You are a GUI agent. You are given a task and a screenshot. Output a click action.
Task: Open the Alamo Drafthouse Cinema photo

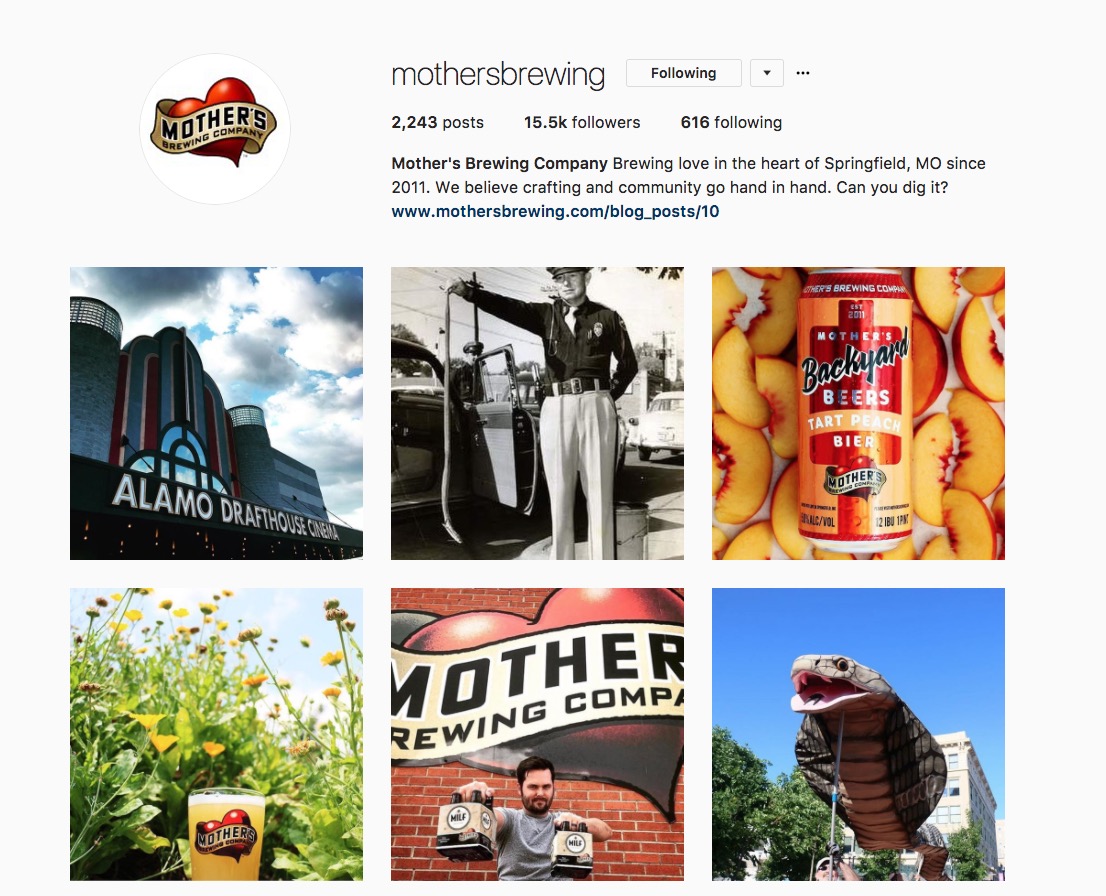[x=217, y=413]
